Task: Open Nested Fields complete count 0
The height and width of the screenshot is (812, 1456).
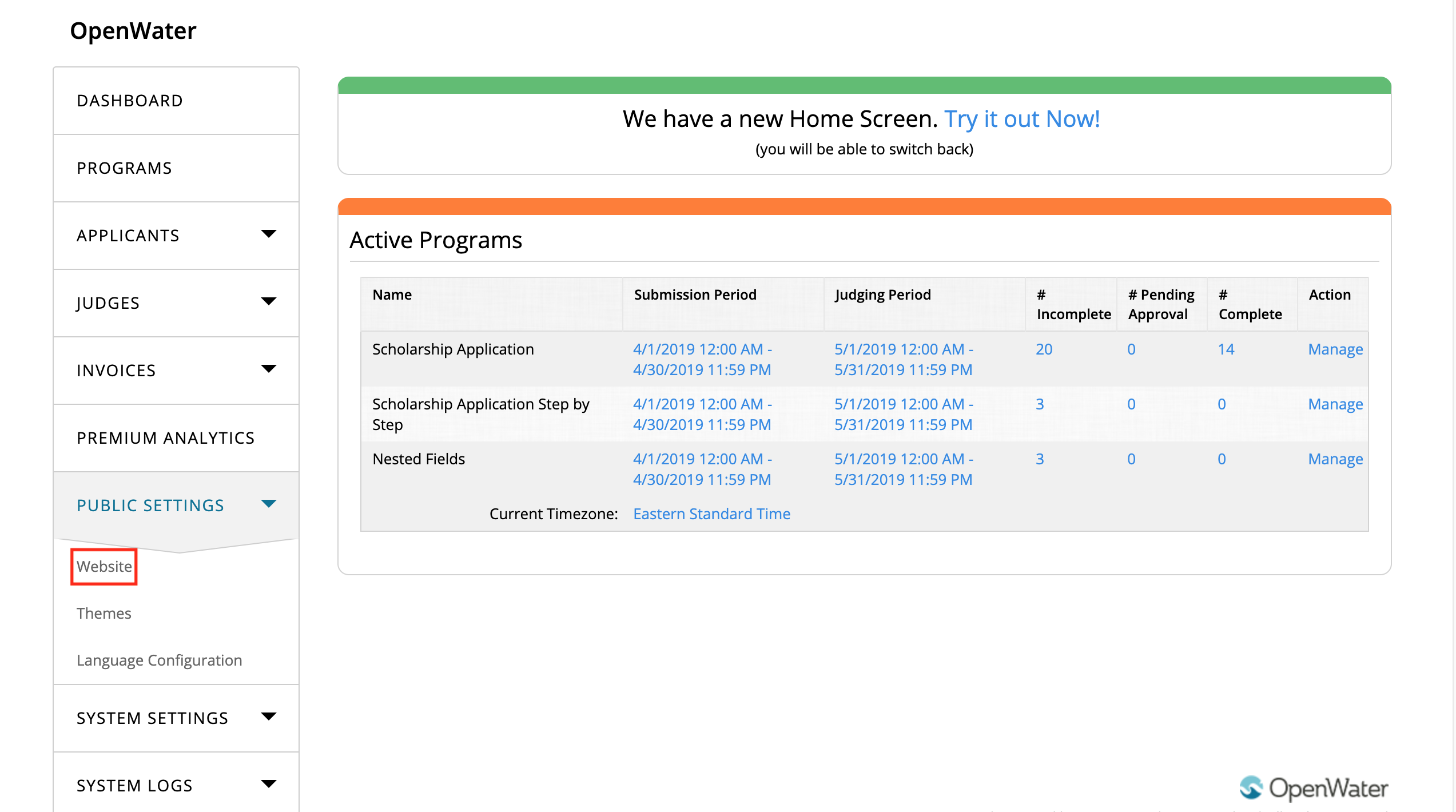Action: [x=1222, y=459]
